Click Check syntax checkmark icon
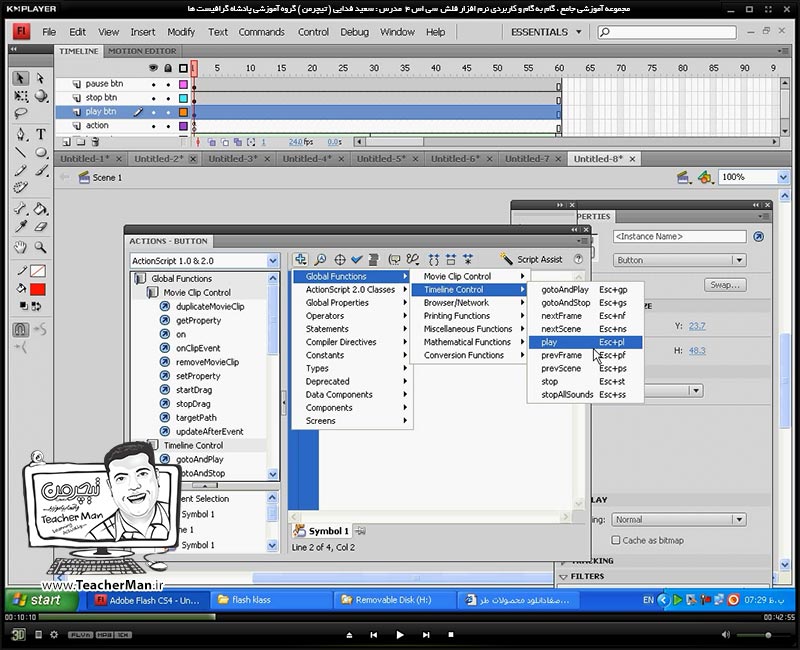Image resolution: width=800 pixels, height=650 pixels. coord(357,259)
